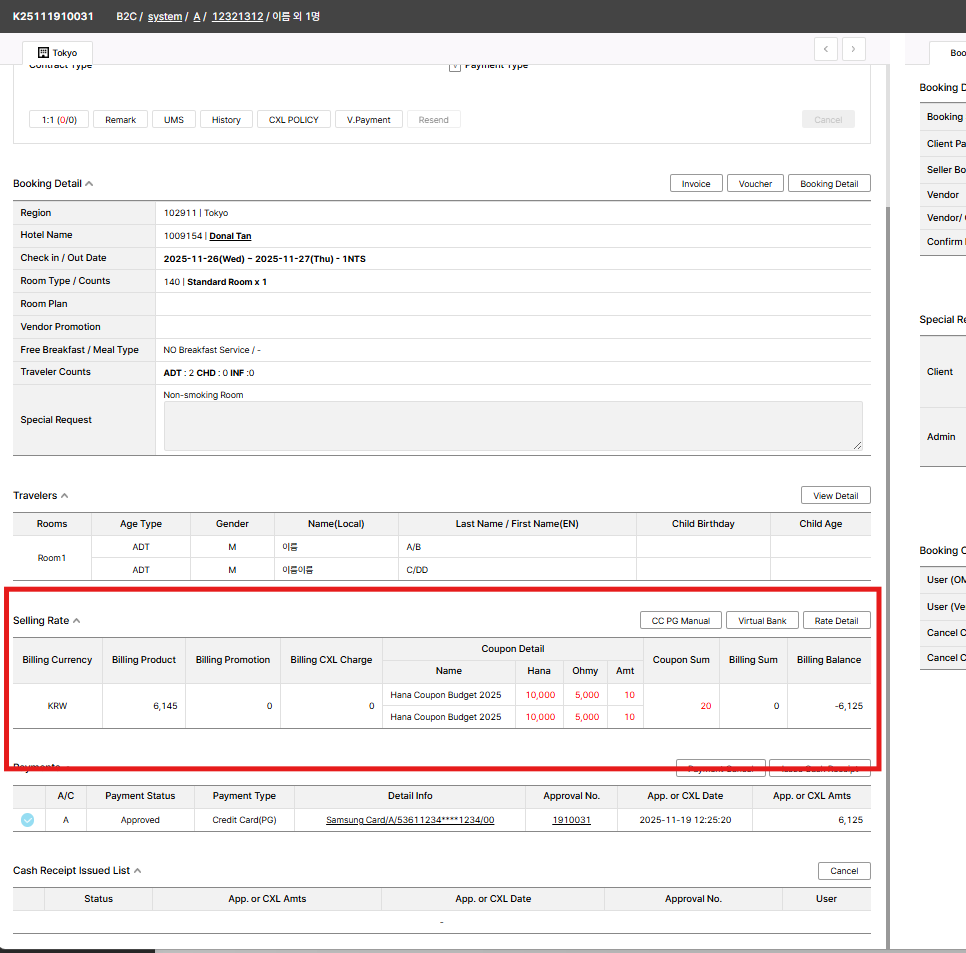Viewport: 966px width, 953px height.
Task: Click approval number 1910031 link
Action: click(571, 820)
